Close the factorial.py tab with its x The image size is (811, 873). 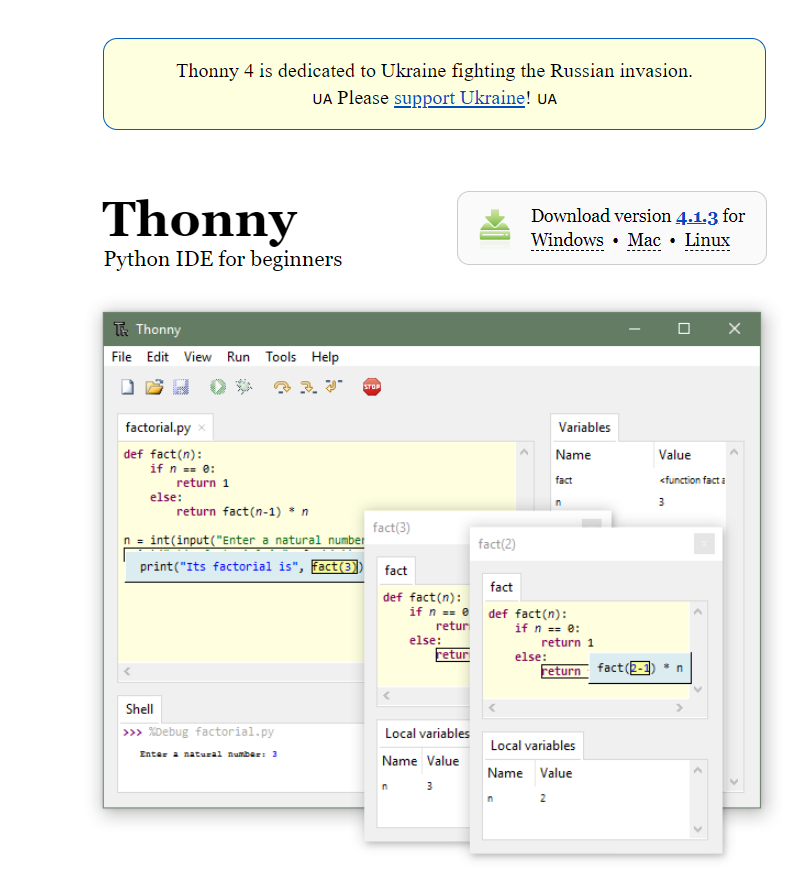[x=202, y=428]
